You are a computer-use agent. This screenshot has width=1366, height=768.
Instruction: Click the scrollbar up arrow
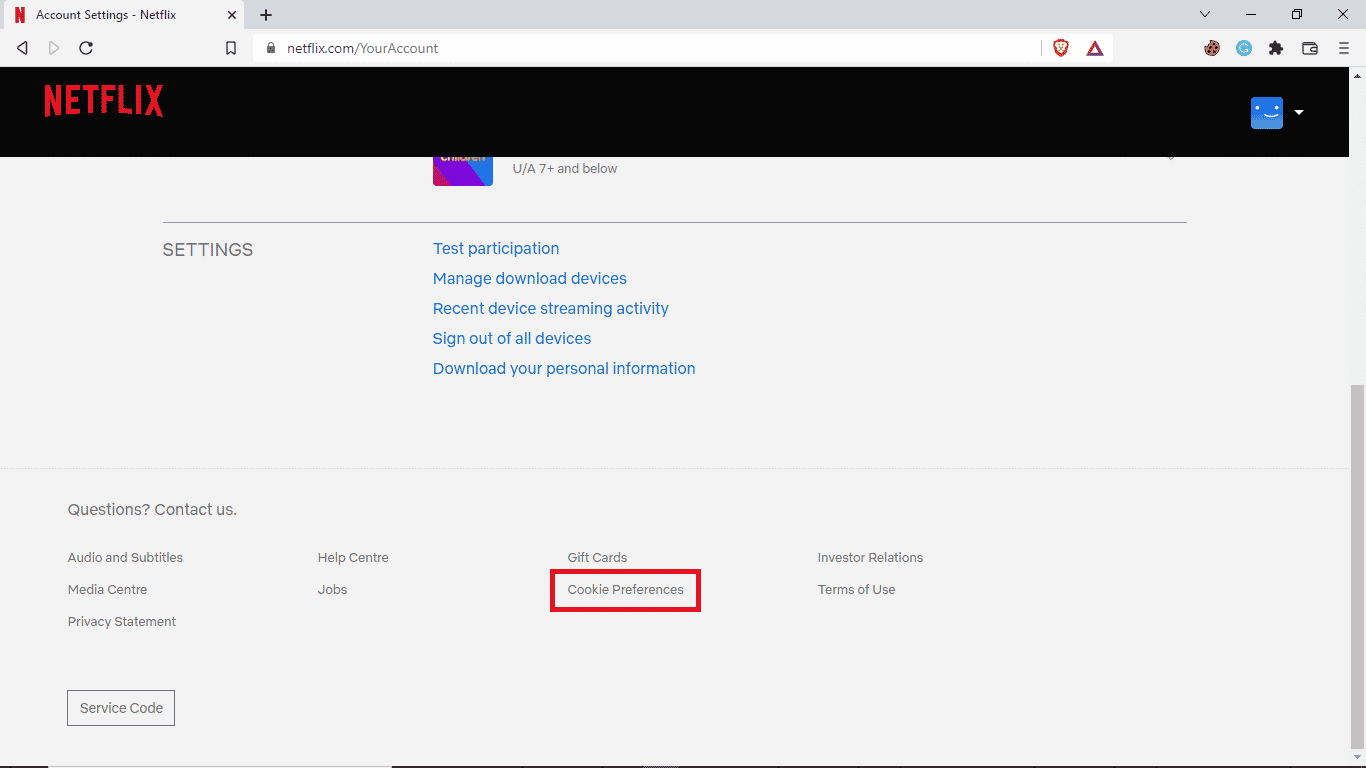[1357, 74]
